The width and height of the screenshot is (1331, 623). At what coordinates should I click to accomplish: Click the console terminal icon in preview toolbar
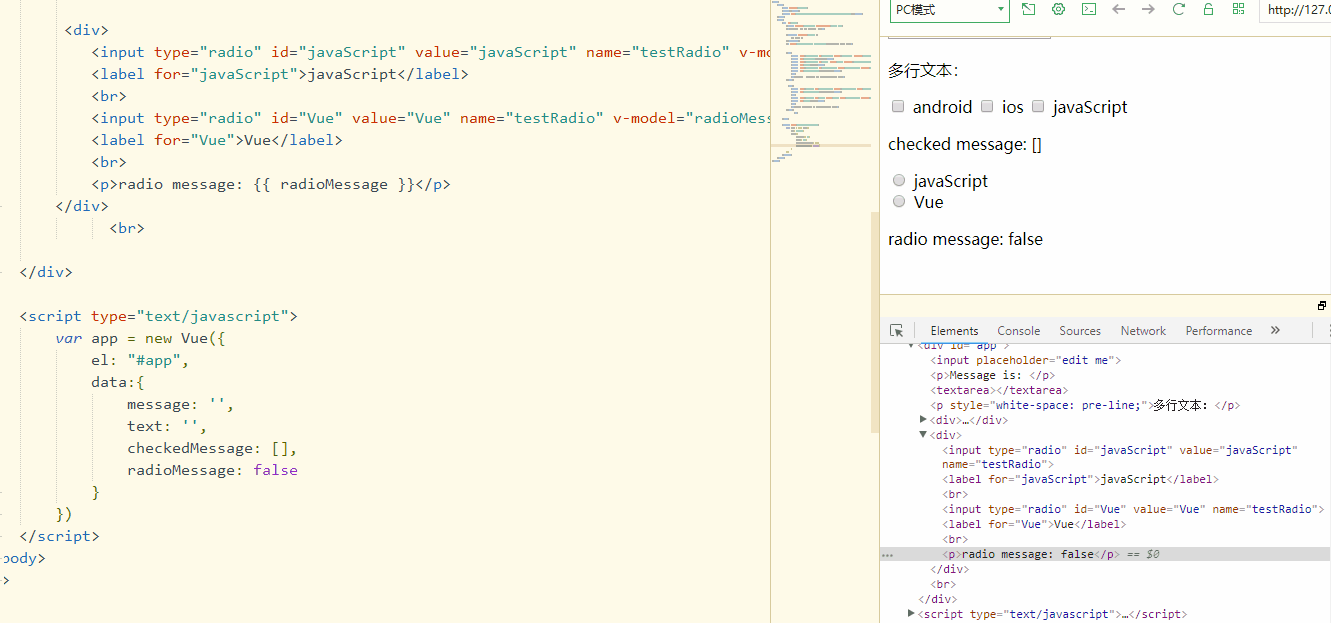(1089, 9)
